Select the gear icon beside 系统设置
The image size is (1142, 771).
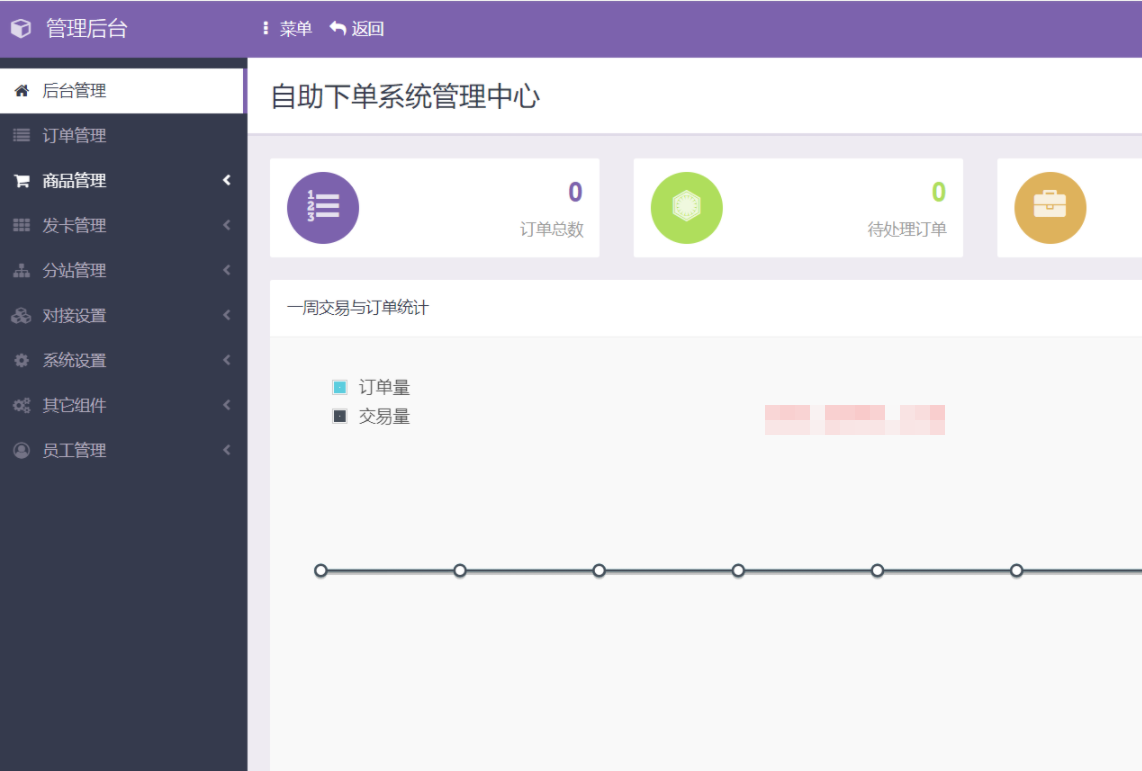(20, 360)
